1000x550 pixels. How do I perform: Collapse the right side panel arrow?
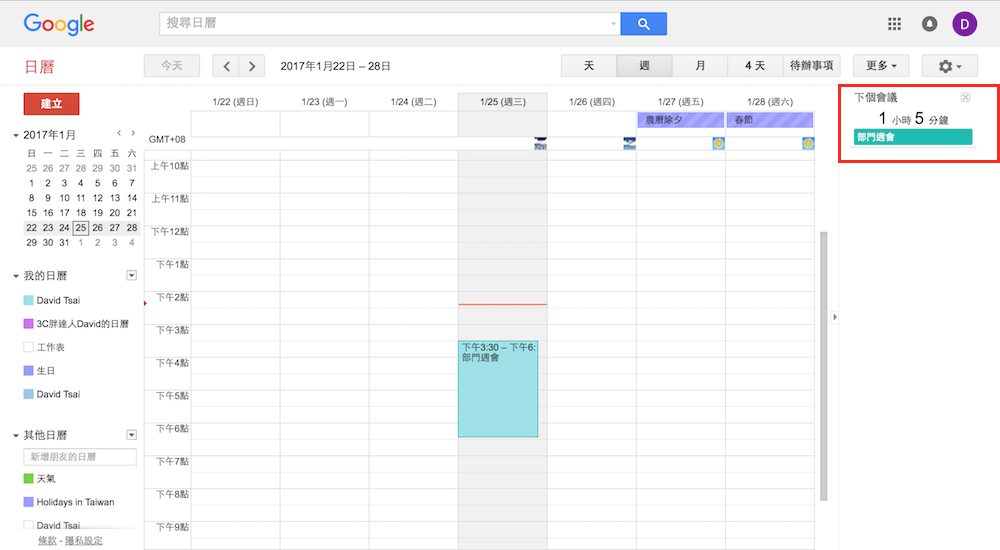click(835, 317)
